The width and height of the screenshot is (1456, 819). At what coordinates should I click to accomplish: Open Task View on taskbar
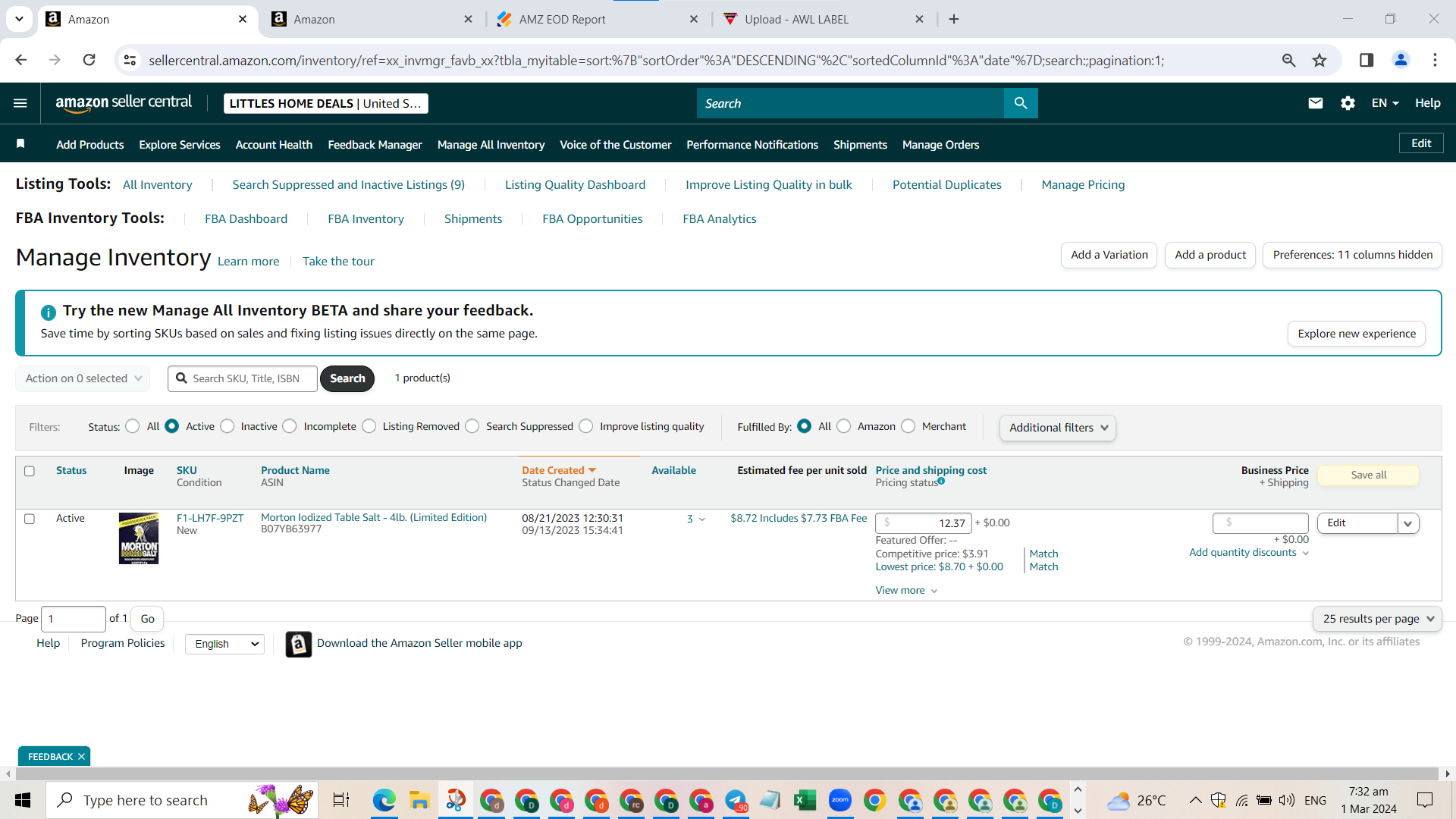coord(341,800)
